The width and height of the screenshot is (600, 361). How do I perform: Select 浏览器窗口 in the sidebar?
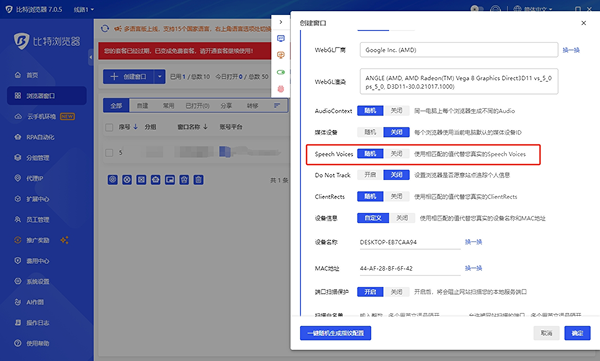click(x=47, y=96)
